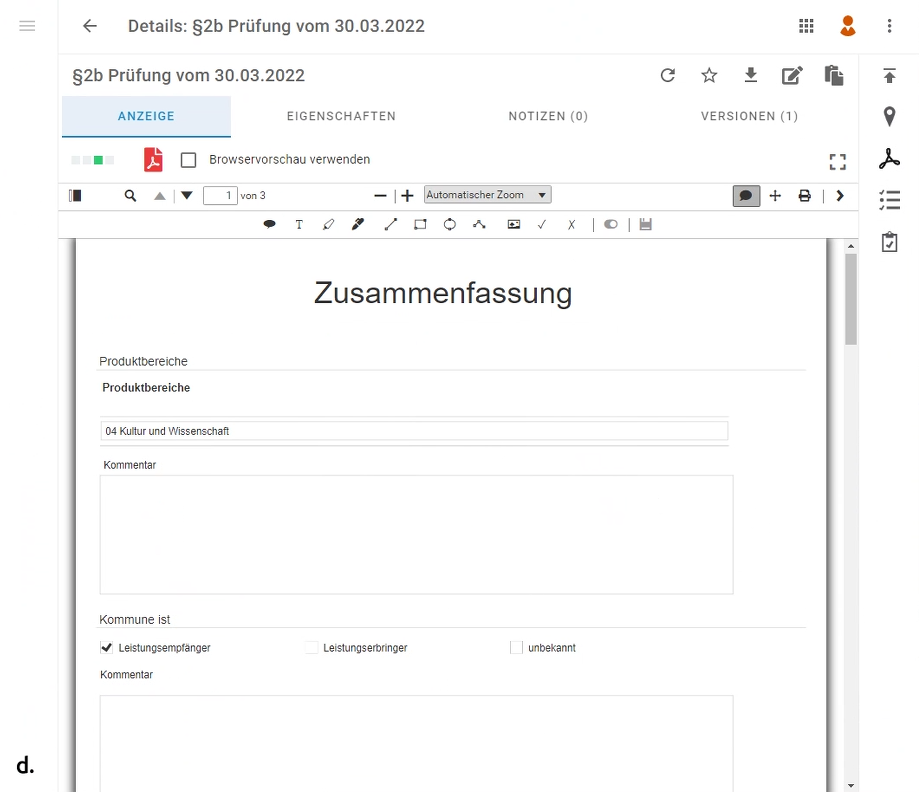Open the NOTIZEN (0) tab

(548, 116)
